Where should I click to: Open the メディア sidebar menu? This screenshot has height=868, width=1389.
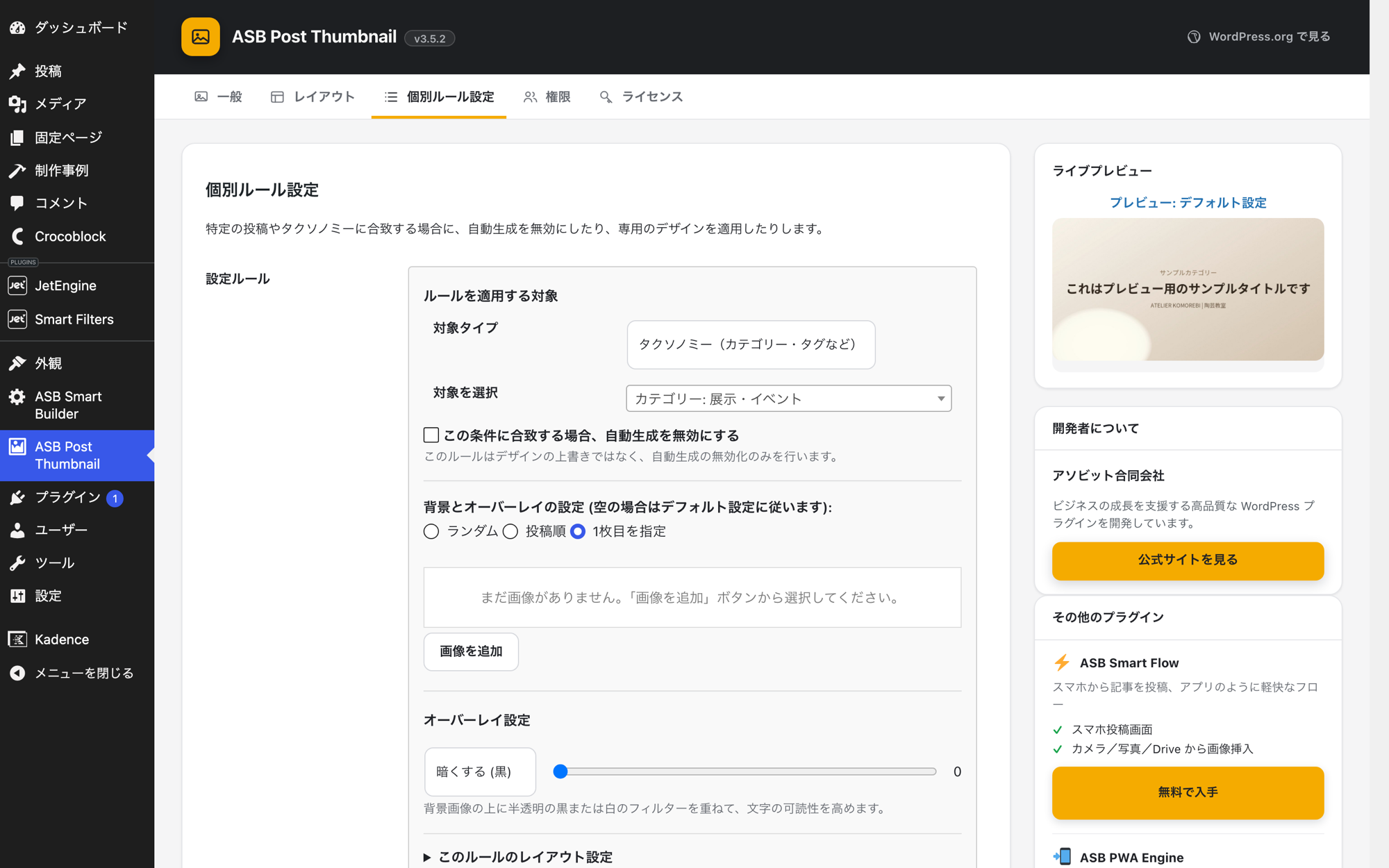(x=77, y=104)
